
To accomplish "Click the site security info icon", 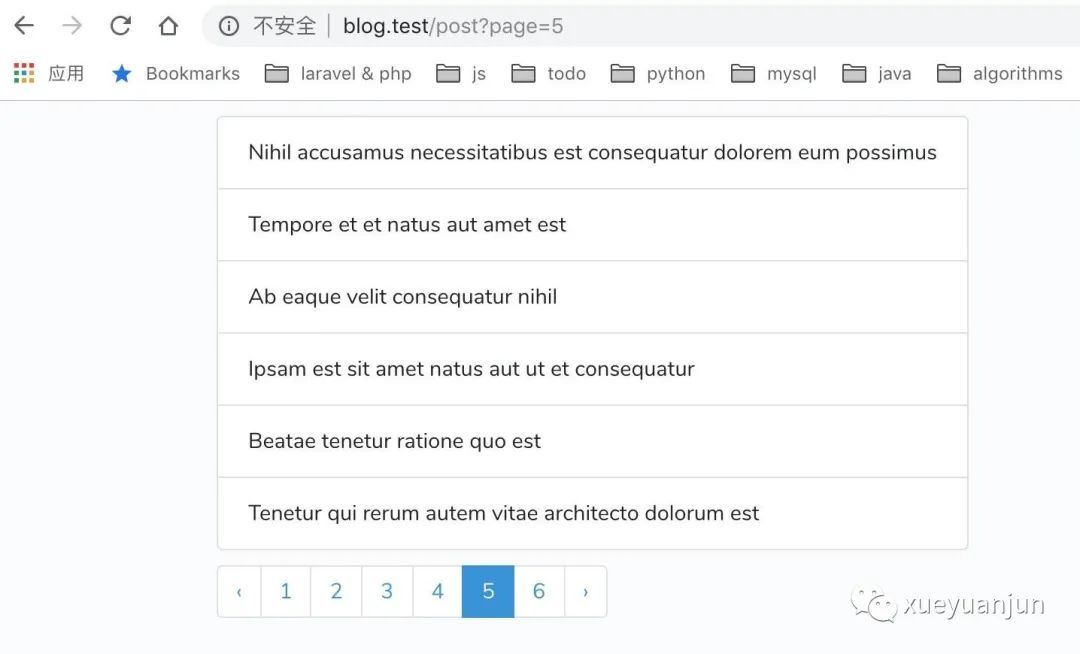I will point(229,26).
